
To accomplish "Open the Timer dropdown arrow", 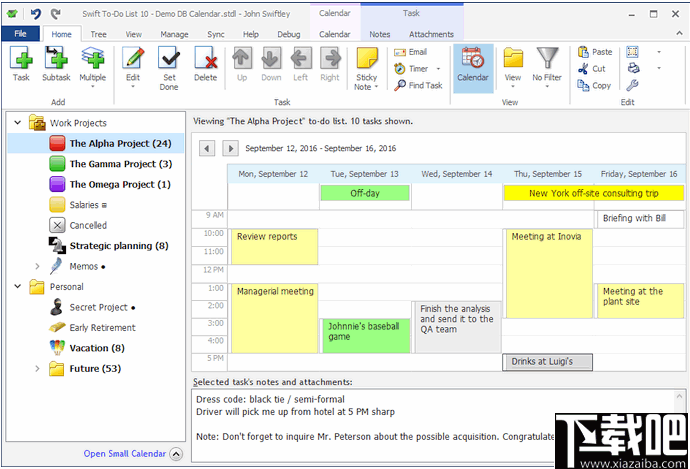I will point(438,69).
